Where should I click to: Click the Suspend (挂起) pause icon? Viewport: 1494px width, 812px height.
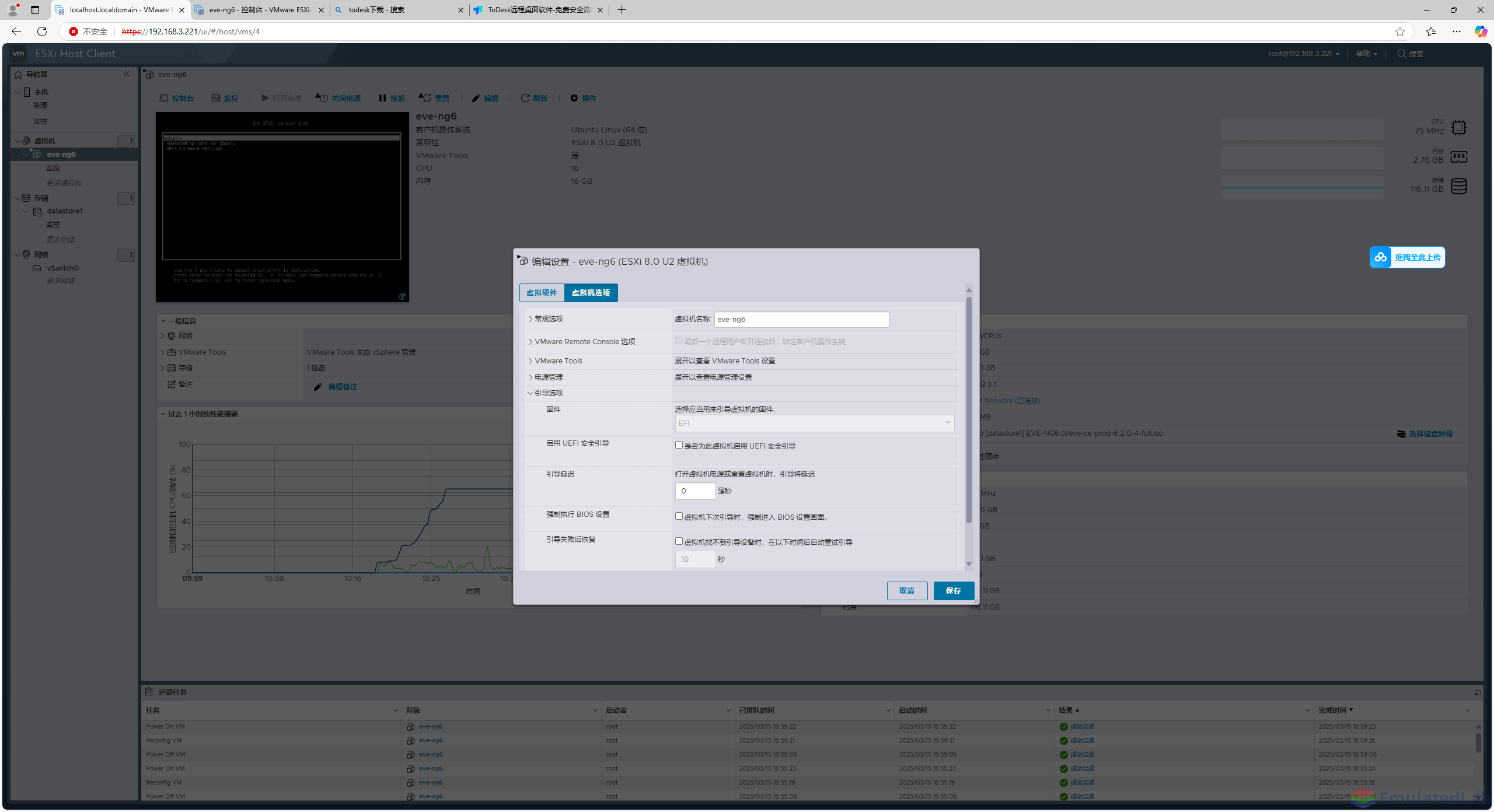coord(382,98)
